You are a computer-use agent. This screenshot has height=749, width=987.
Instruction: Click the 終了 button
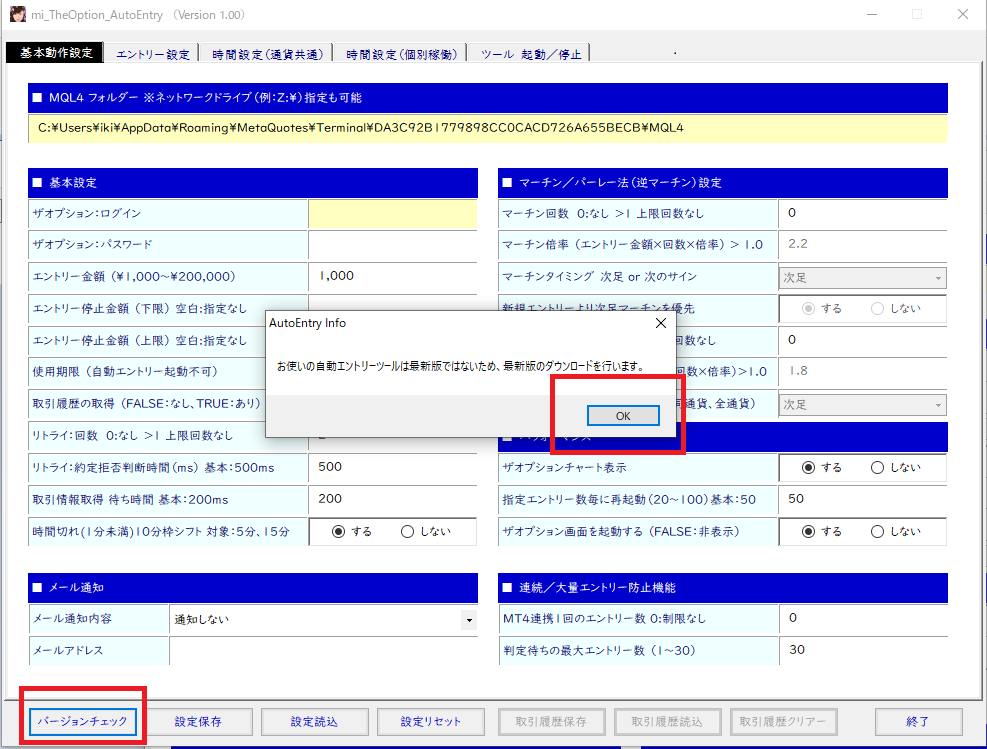[918, 721]
